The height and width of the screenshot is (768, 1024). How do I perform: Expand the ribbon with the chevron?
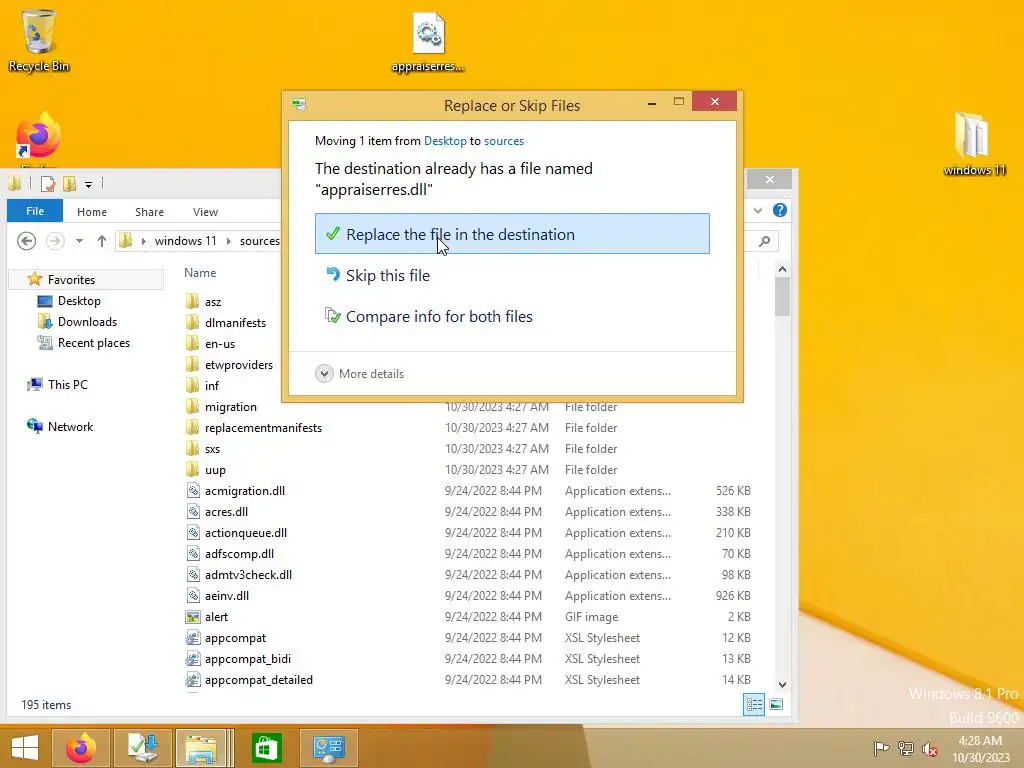758,210
